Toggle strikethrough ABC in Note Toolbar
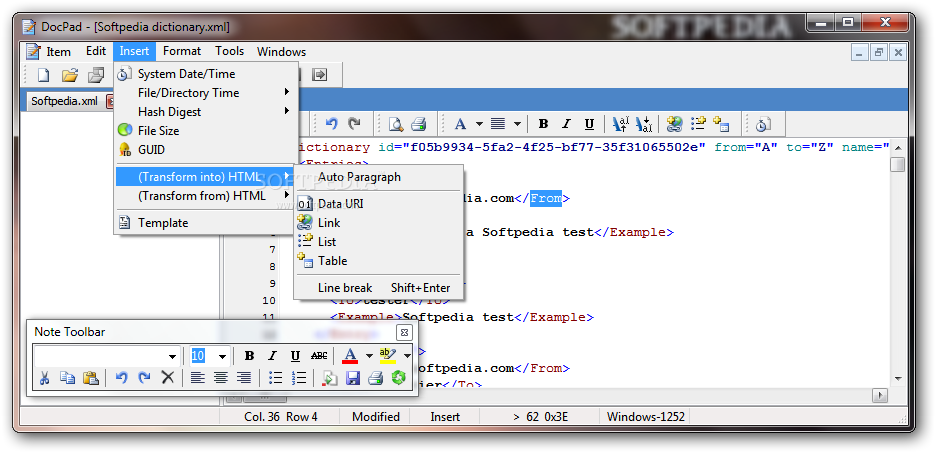936x453 pixels. [319, 356]
